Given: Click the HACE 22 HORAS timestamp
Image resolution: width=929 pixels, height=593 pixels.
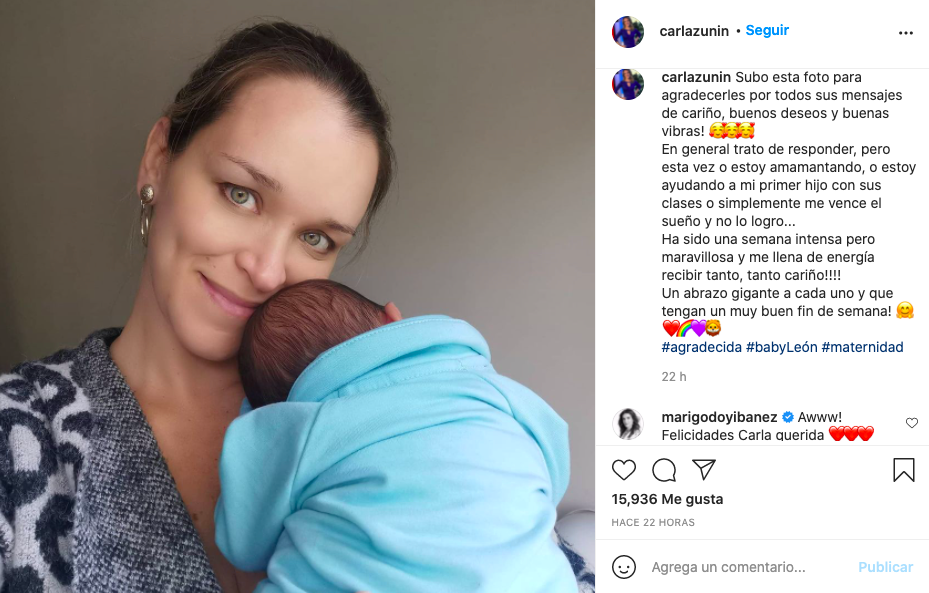Looking at the screenshot, I should click(653, 523).
